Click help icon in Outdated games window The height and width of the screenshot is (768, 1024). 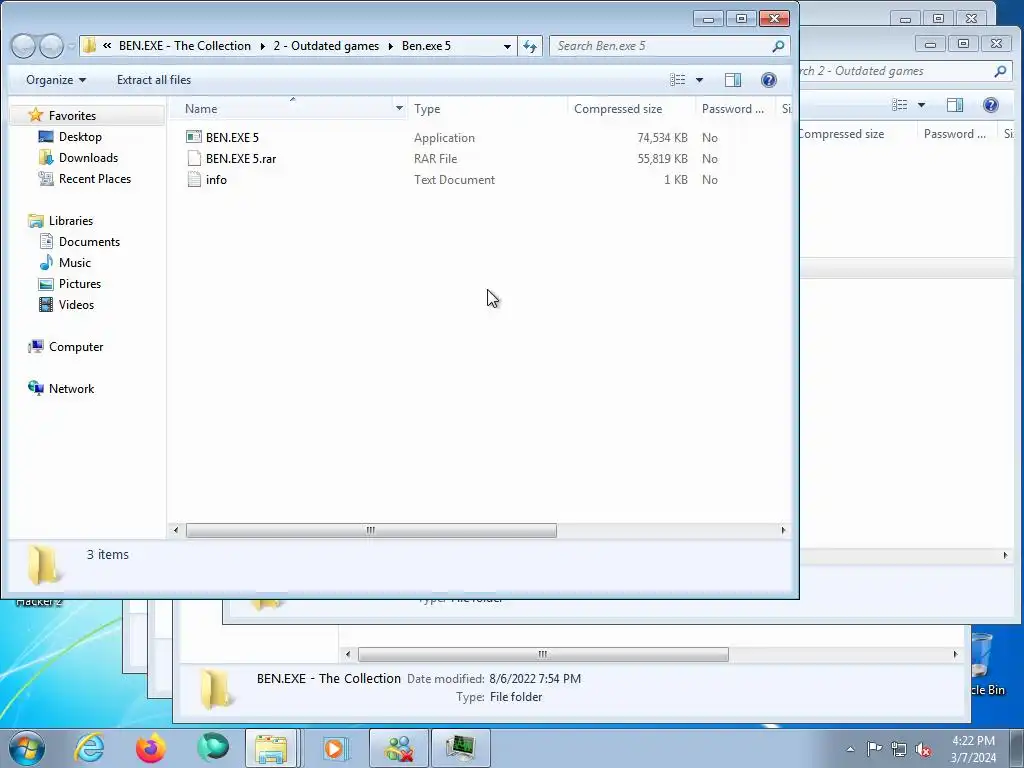click(x=991, y=105)
